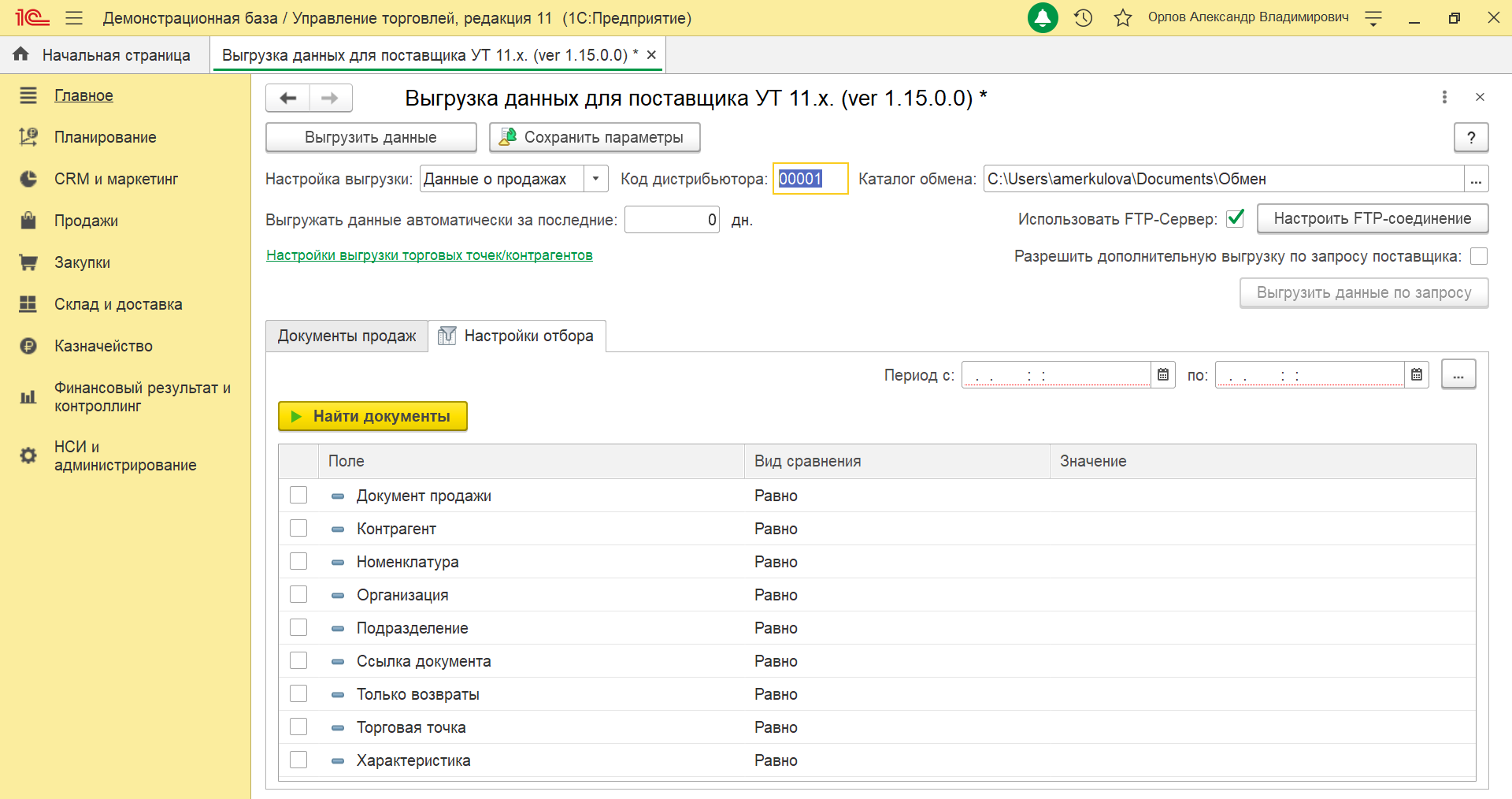1512x799 pixels.
Task: Check Только возвраты filter row
Action: (298, 693)
